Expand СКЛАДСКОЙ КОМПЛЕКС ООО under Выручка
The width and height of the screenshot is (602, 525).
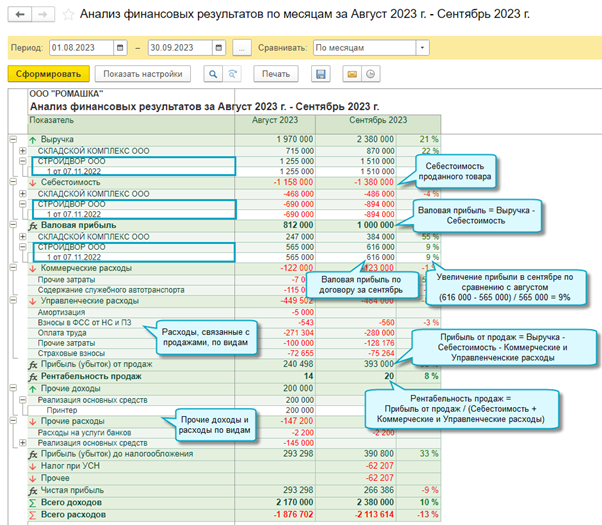pos(23,151)
